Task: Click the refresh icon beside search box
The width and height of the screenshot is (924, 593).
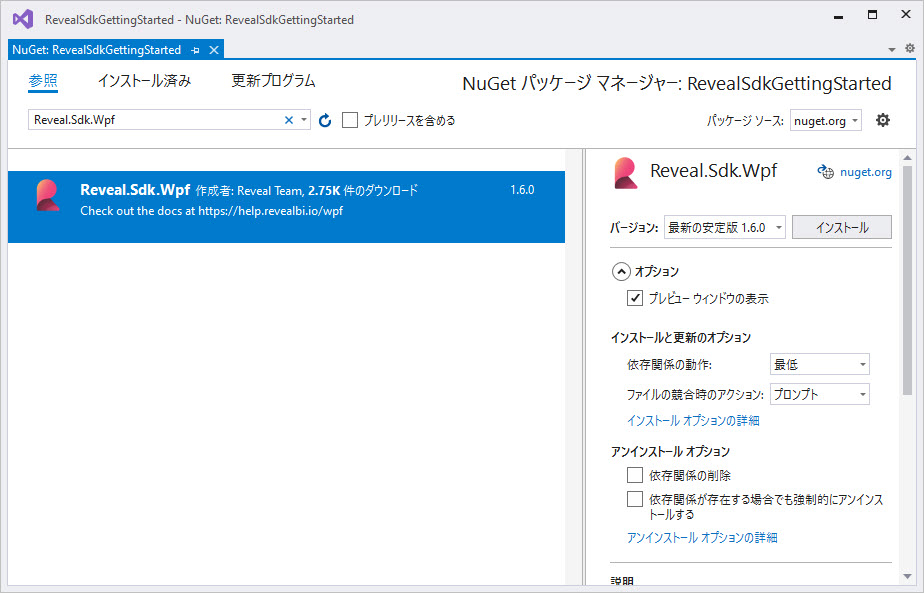Action: pos(324,121)
